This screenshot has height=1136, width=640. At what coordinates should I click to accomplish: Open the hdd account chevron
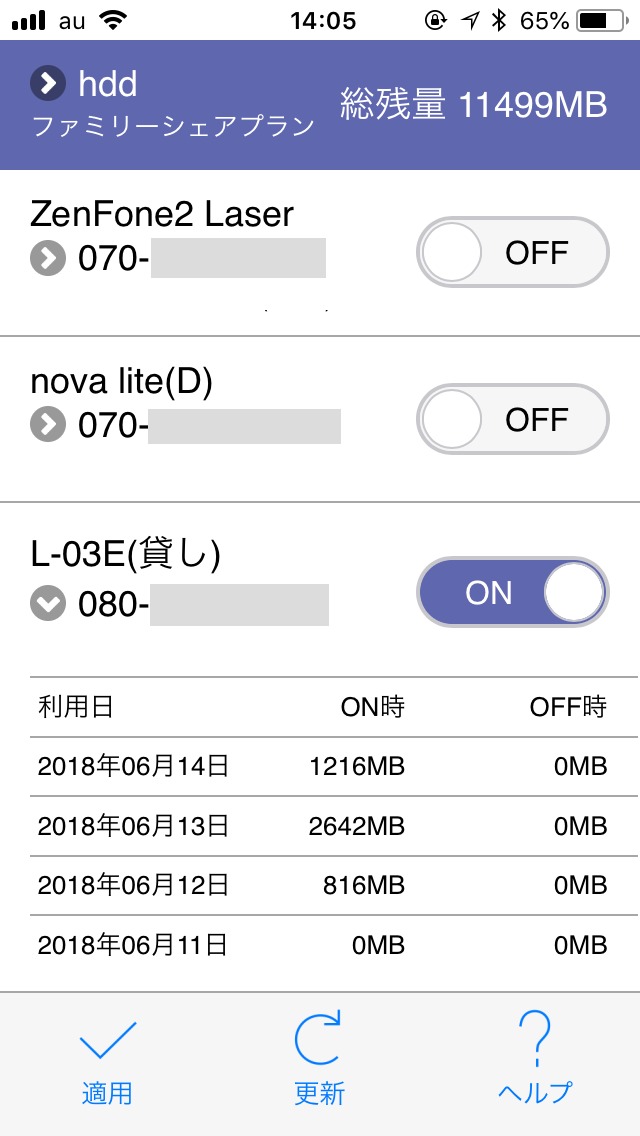click(47, 84)
